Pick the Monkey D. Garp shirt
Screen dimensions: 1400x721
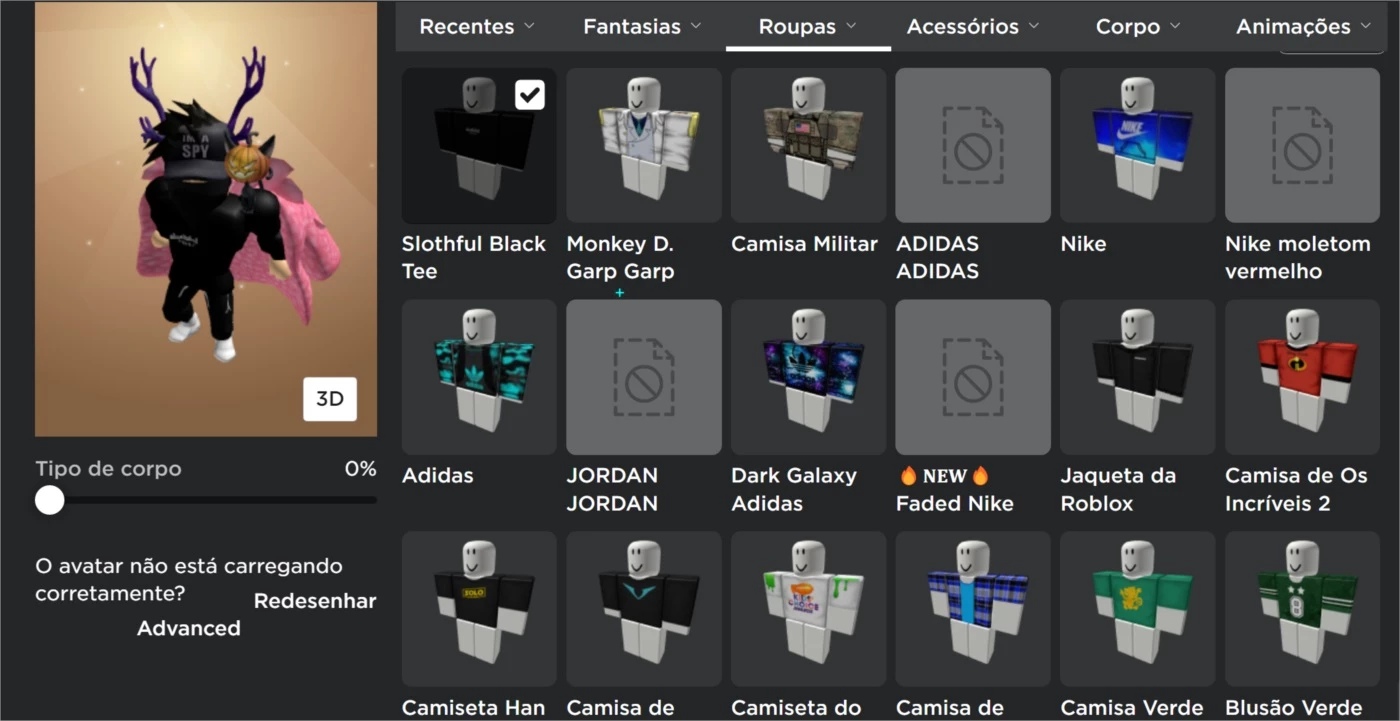point(643,145)
